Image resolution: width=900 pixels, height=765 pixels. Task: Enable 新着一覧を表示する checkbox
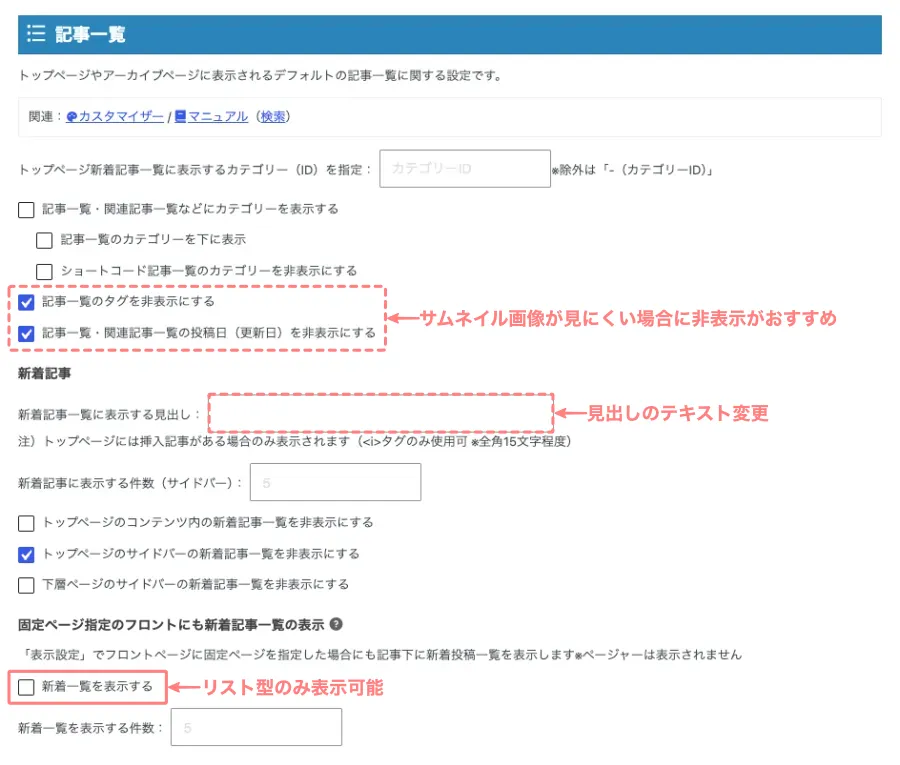coord(26,687)
